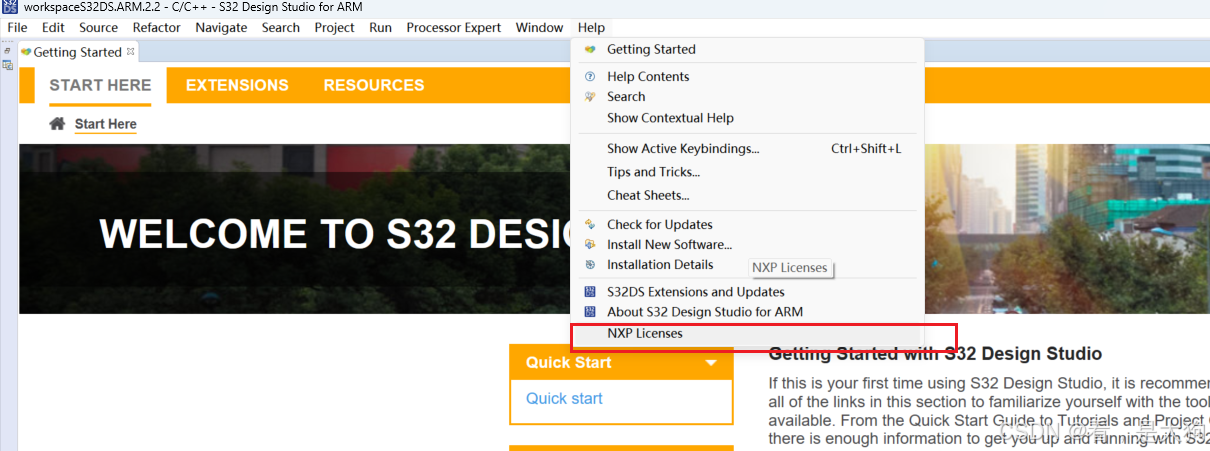The height and width of the screenshot is (451, 1210).
Task: Switch to RESOURCES tab
Action: (x=374, y=85)
